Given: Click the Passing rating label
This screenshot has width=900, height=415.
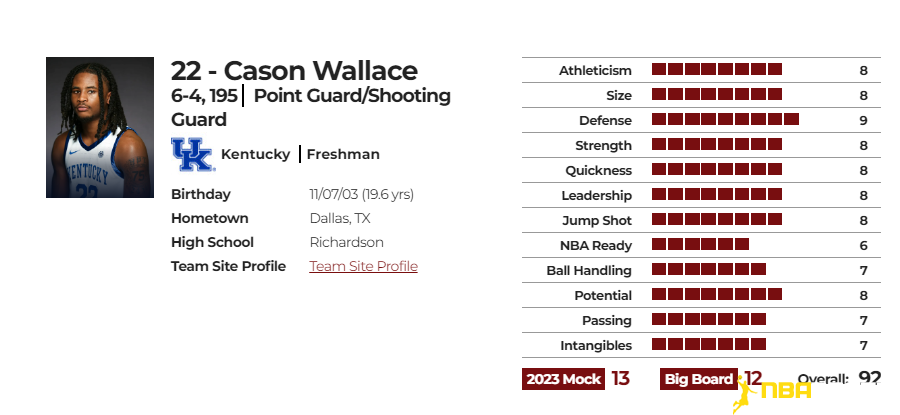Looking at the screenshot, I should pos(607,320).
